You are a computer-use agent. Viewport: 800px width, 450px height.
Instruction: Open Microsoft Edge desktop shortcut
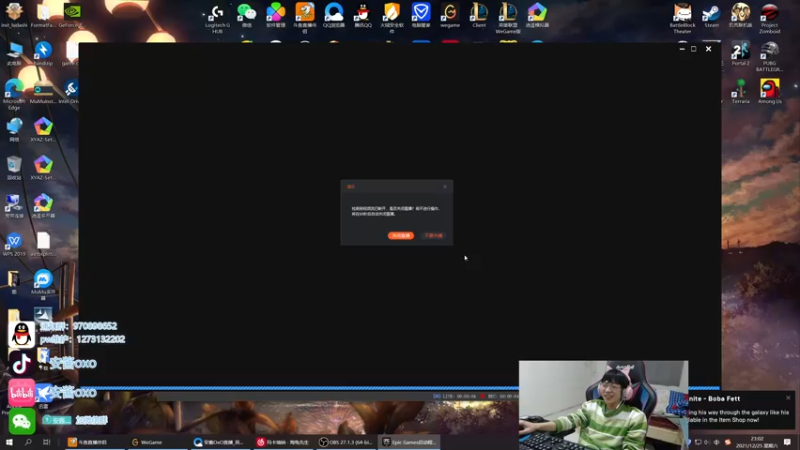tap(14, 94)
